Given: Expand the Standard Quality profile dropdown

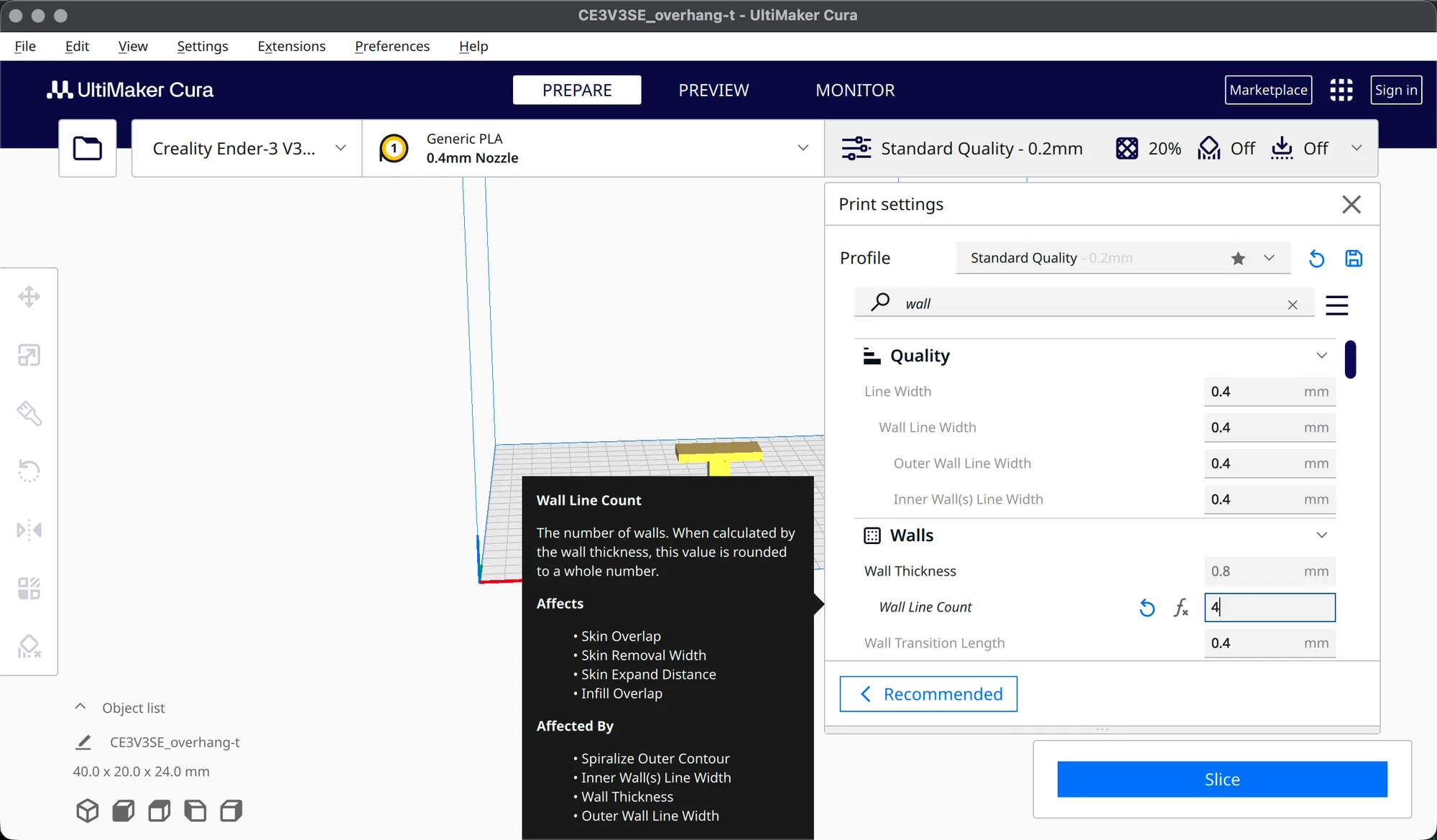Looking at the screenshot, I should (x=1123, y=258).
